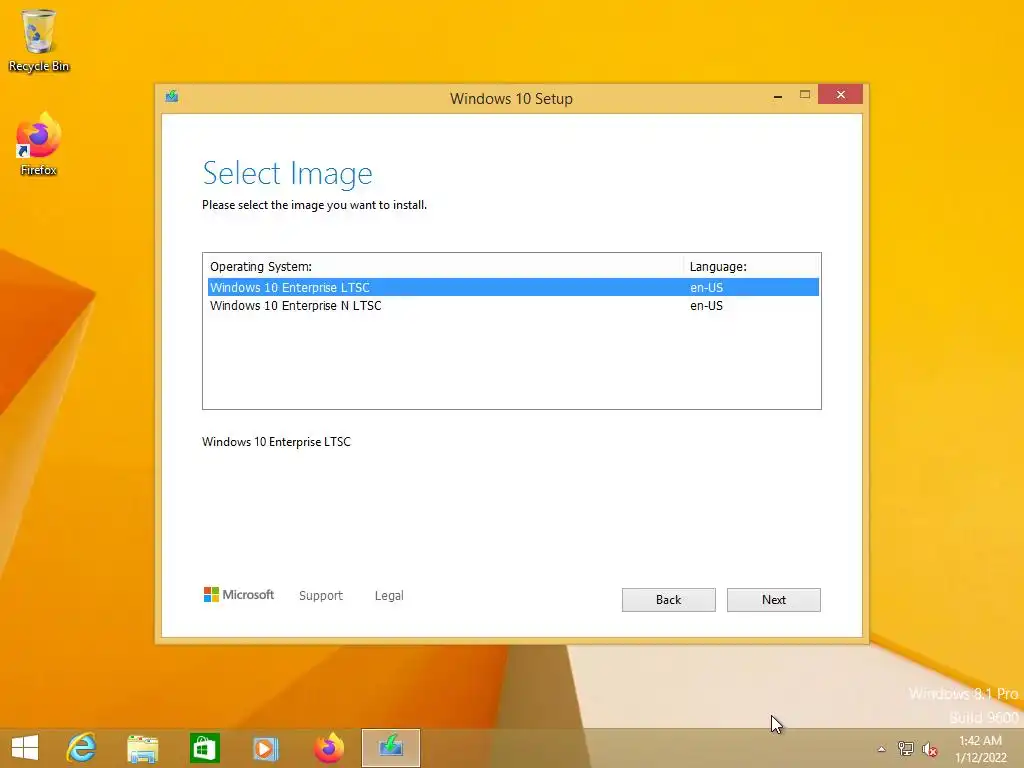Click en-US language of Enterprise N LTSC row
1024x768 pixels.
pos(706,306)
